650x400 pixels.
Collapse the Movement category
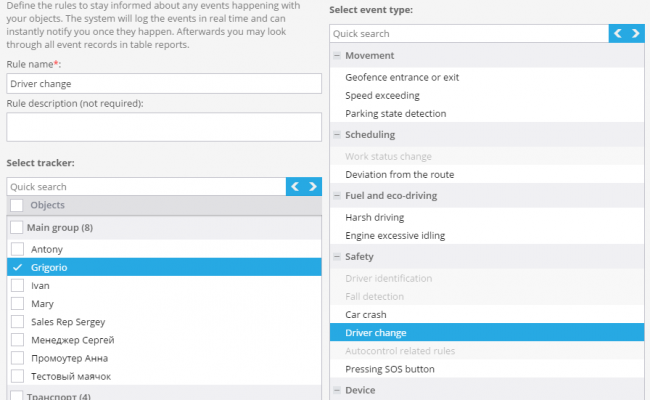point(337,56)
